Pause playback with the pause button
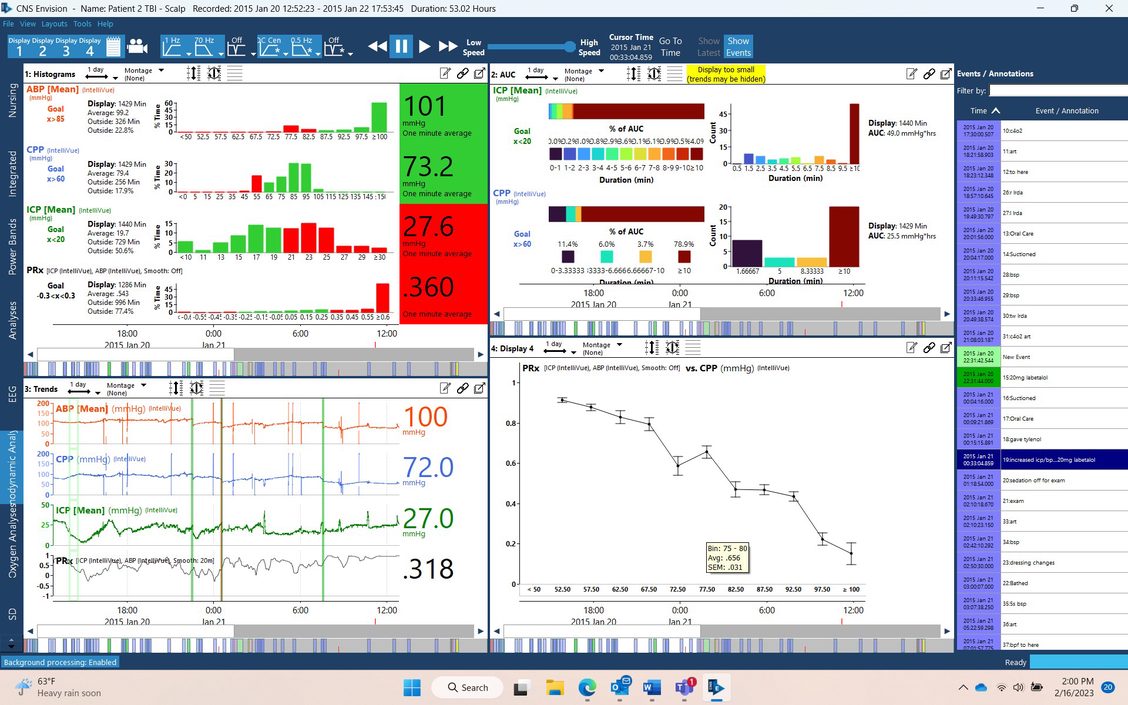Image resolution: width=1128 pixels, height=705 pixels. pyautogui.click(x=401, y=46)
